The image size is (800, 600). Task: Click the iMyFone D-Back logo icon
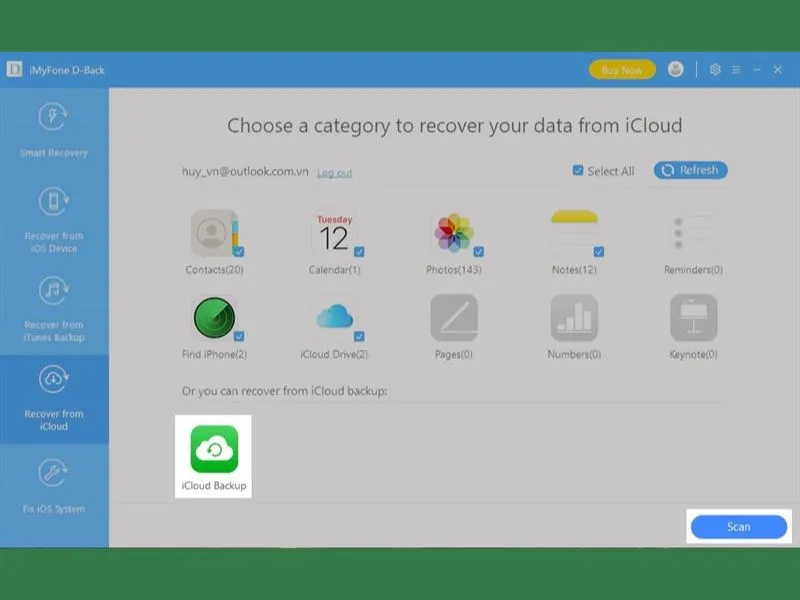[14, 69]
